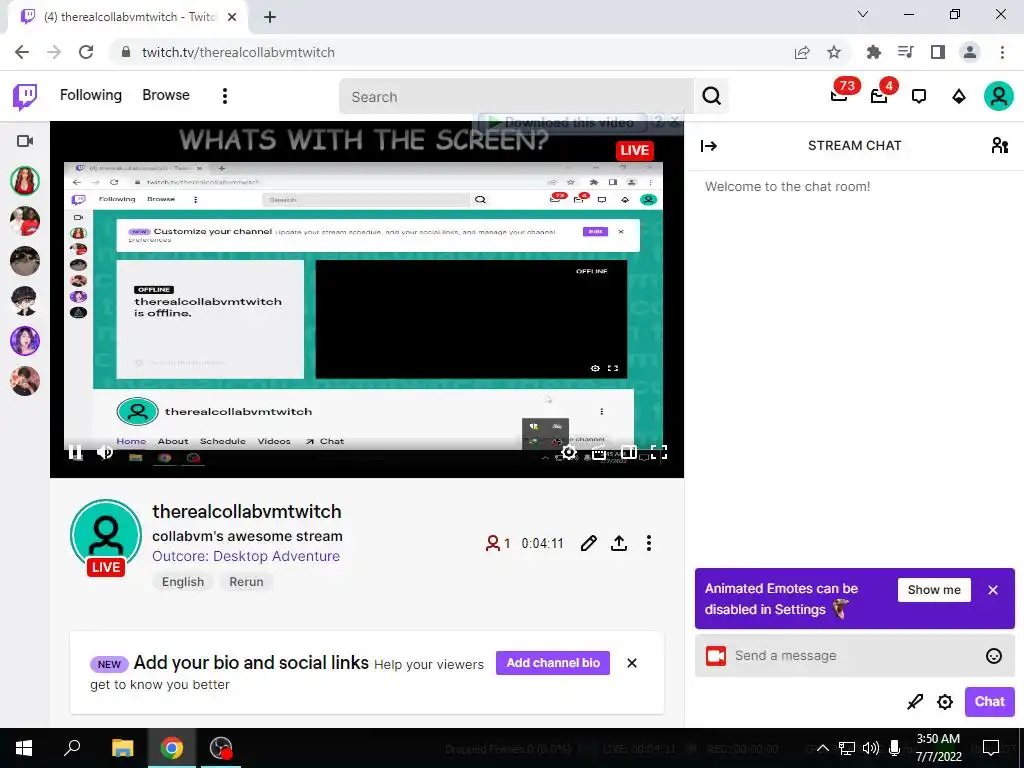Image resolution: width=1024 pixels, height=768 pixels.
Task: Open OBS Studio from the taskbar
Action: pyautogui.click(x=221, y=748)
